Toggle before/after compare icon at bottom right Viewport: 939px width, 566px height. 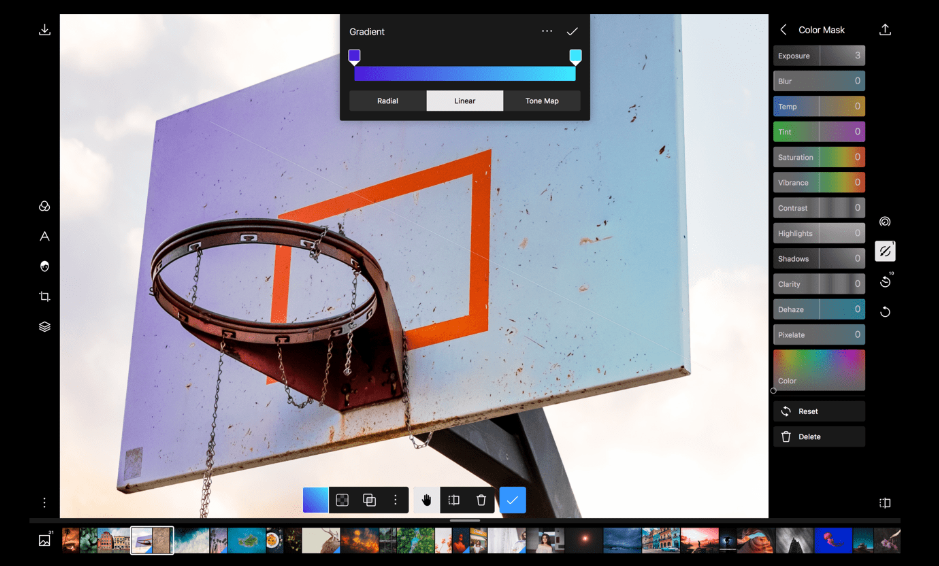(x=885, y=503)
